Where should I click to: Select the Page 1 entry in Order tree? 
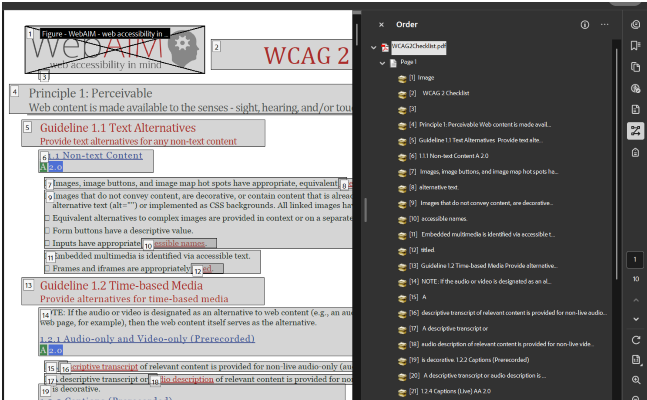coord(408,62)
